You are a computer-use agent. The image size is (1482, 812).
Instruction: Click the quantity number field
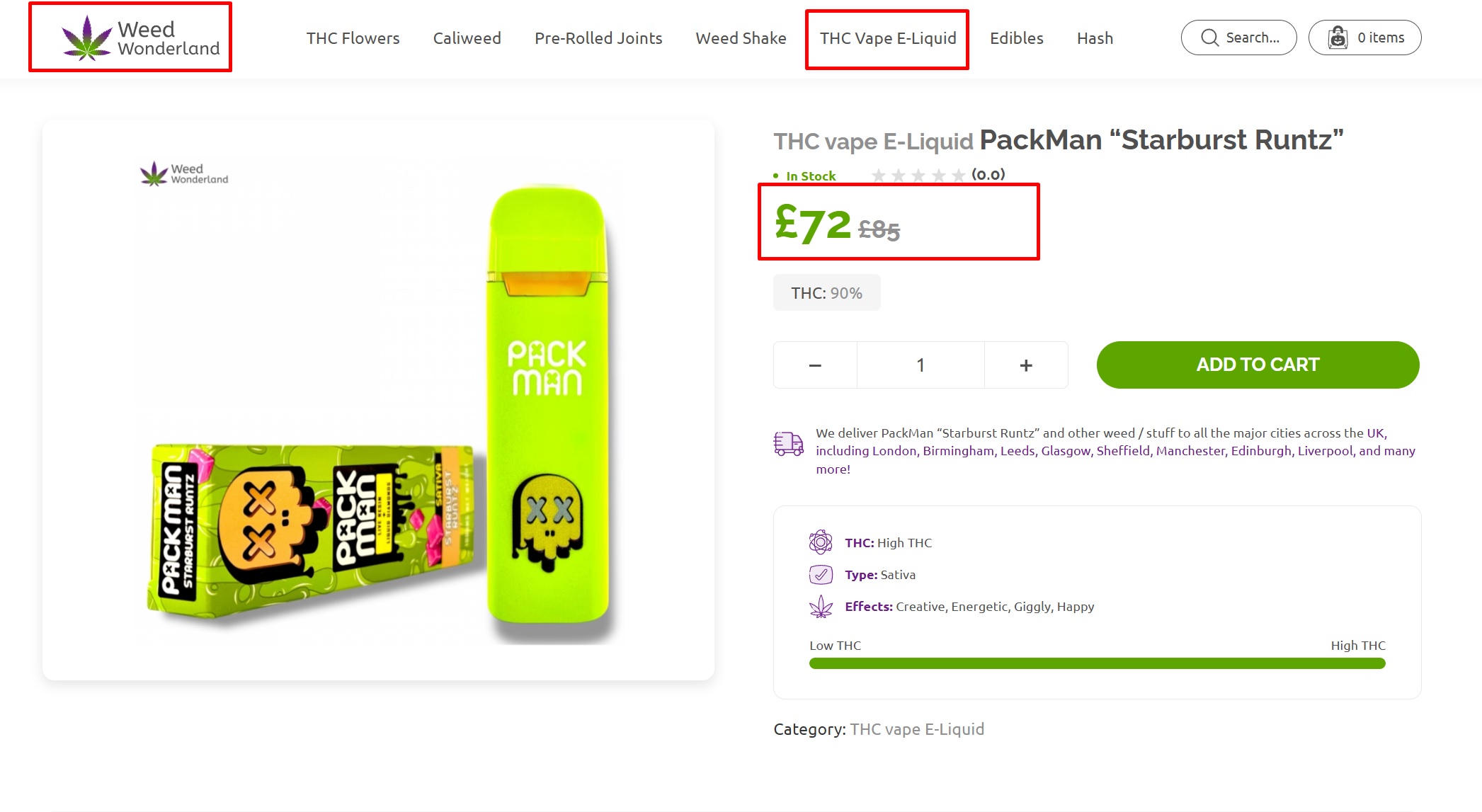coord(920,365)
